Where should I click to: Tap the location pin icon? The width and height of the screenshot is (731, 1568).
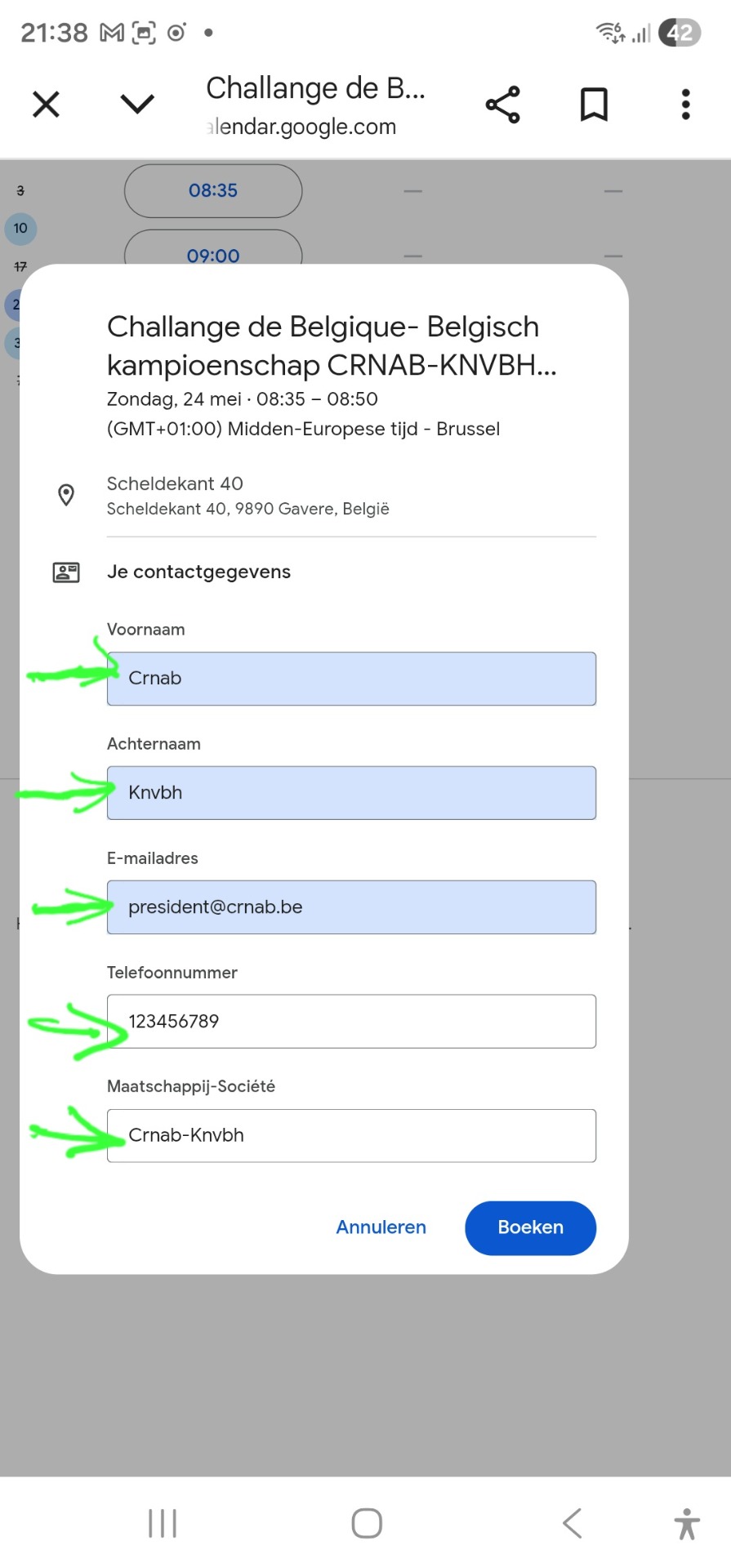(66, 495)
